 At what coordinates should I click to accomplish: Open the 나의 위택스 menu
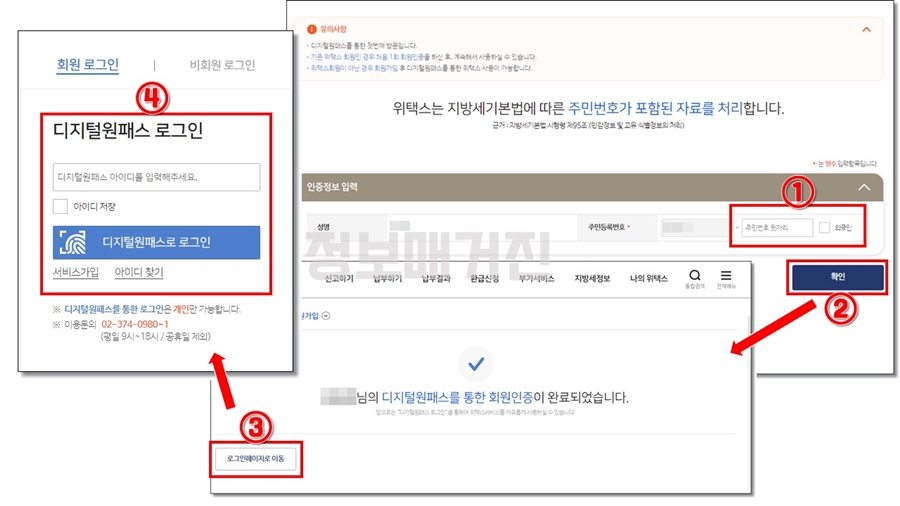pos(649,279)
